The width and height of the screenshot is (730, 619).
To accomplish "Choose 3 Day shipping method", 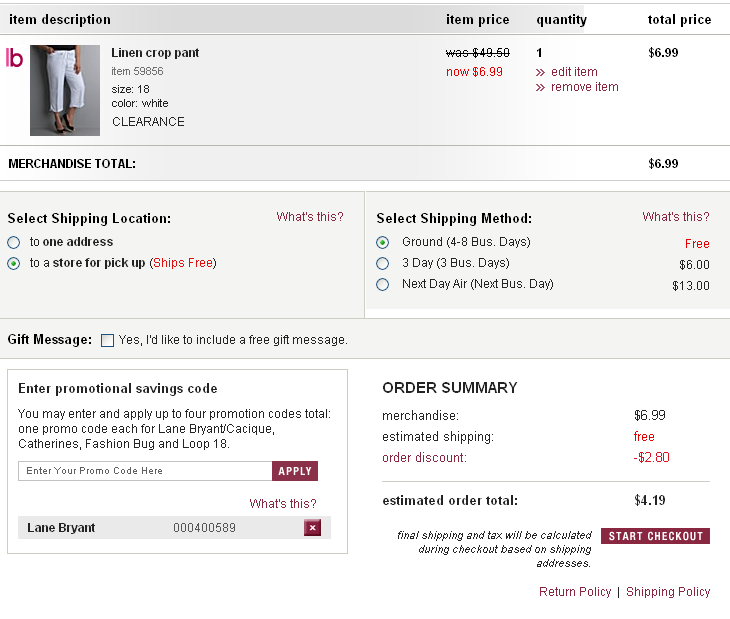I will [x=383, y=263].
